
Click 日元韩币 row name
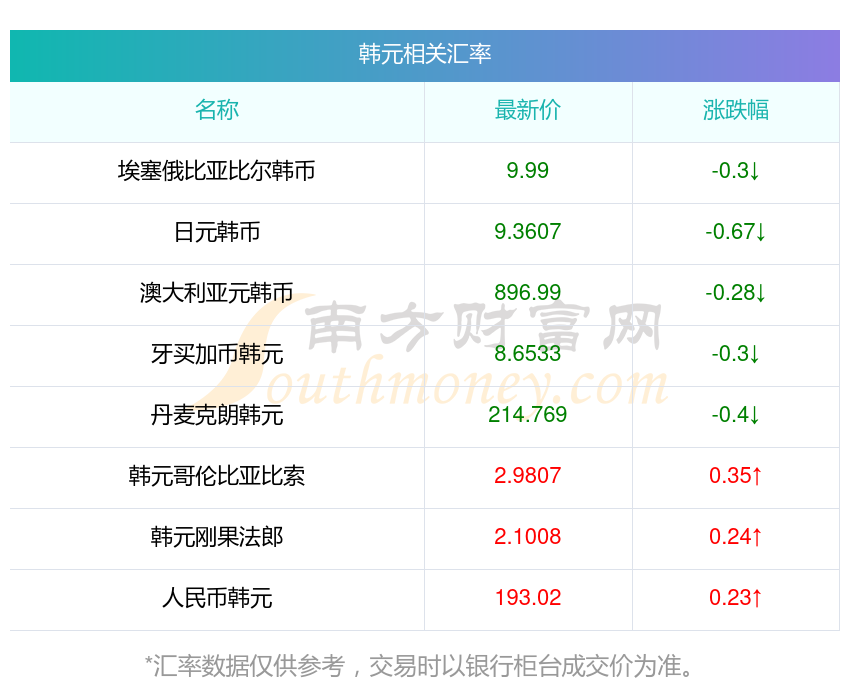point(217,232)
